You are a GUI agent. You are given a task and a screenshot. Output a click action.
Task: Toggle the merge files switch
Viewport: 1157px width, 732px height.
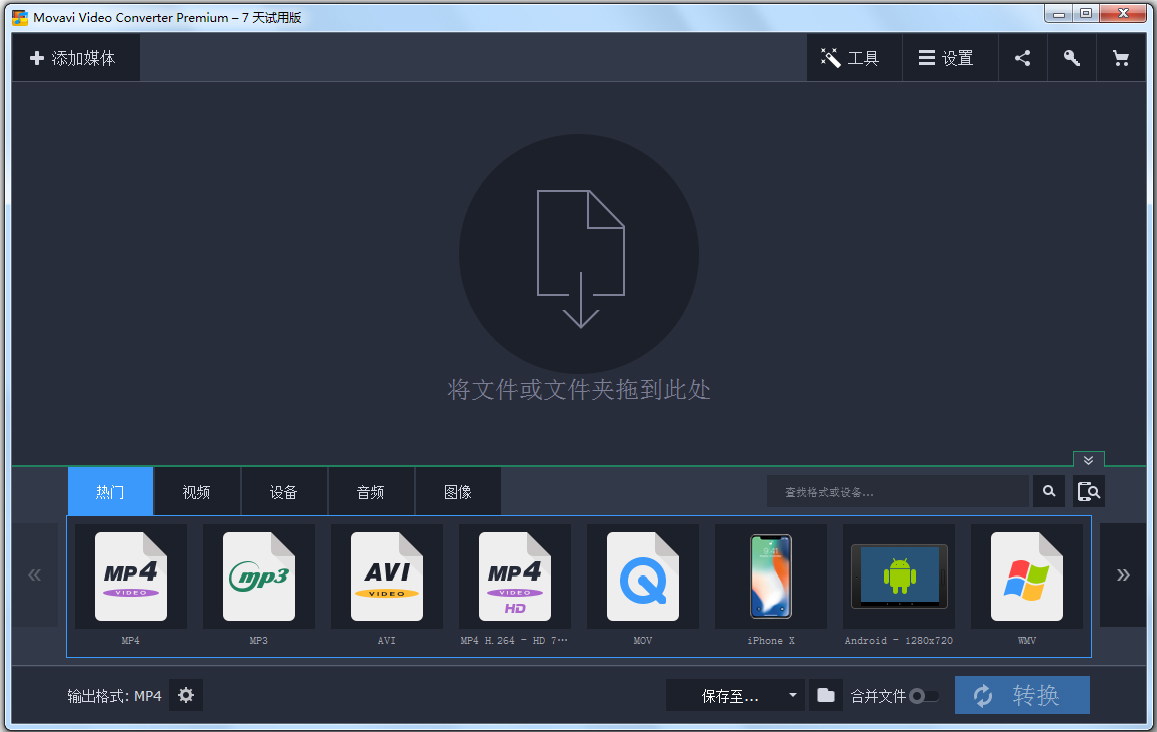coord(923,696)
